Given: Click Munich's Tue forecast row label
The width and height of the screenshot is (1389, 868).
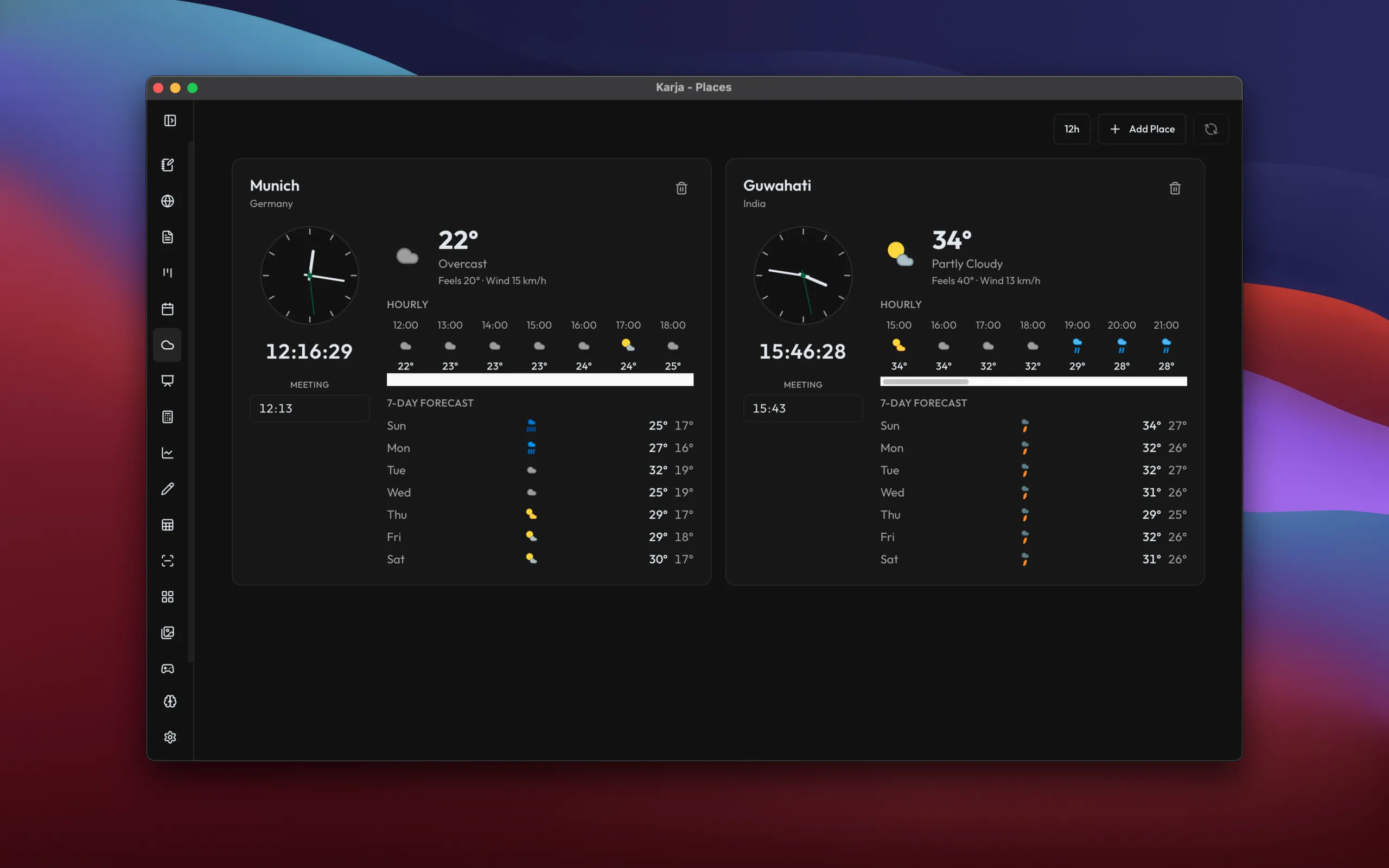Looking at the screenshot, I should pos(396,470).
